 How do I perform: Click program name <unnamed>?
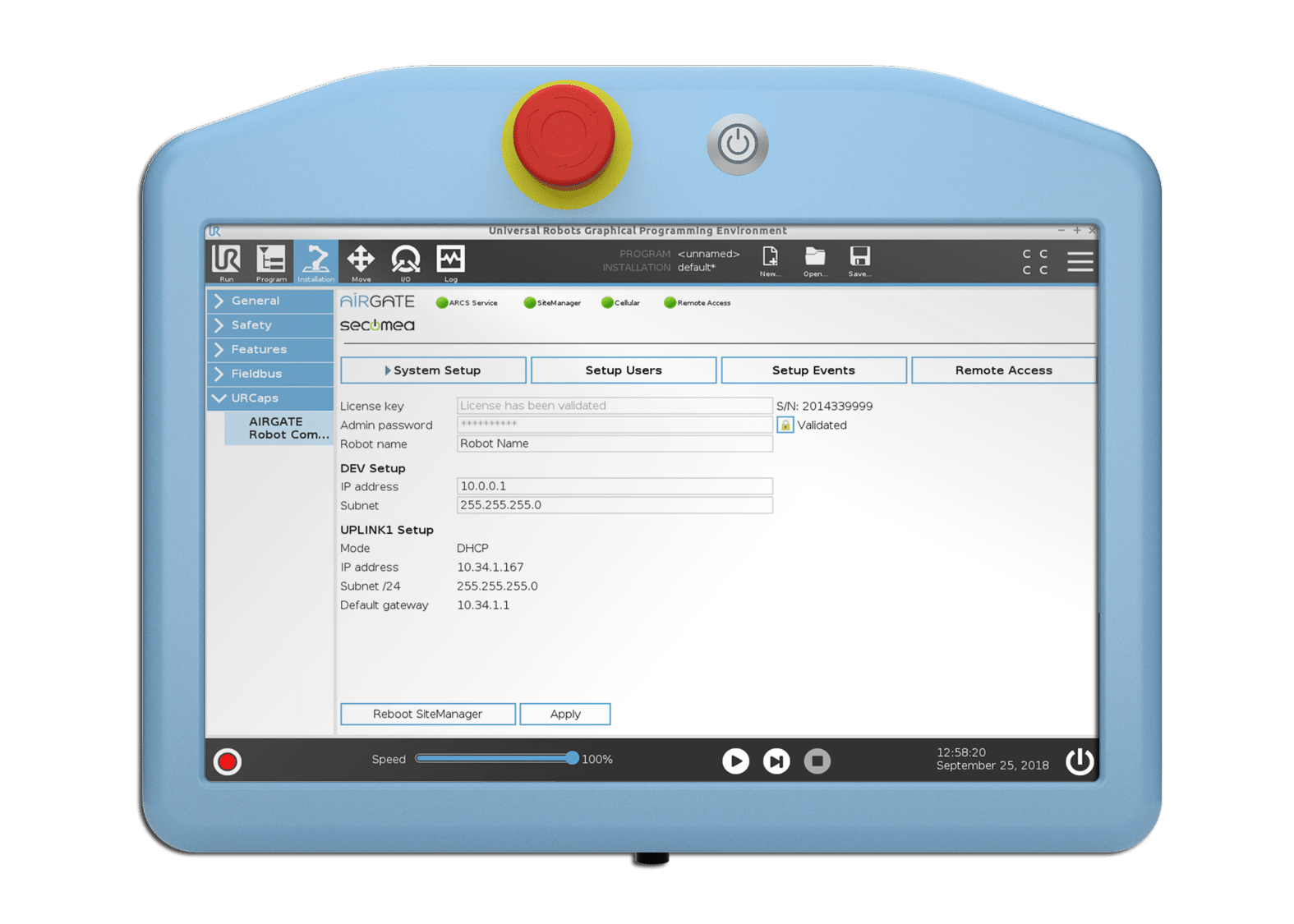pos(708,254)
